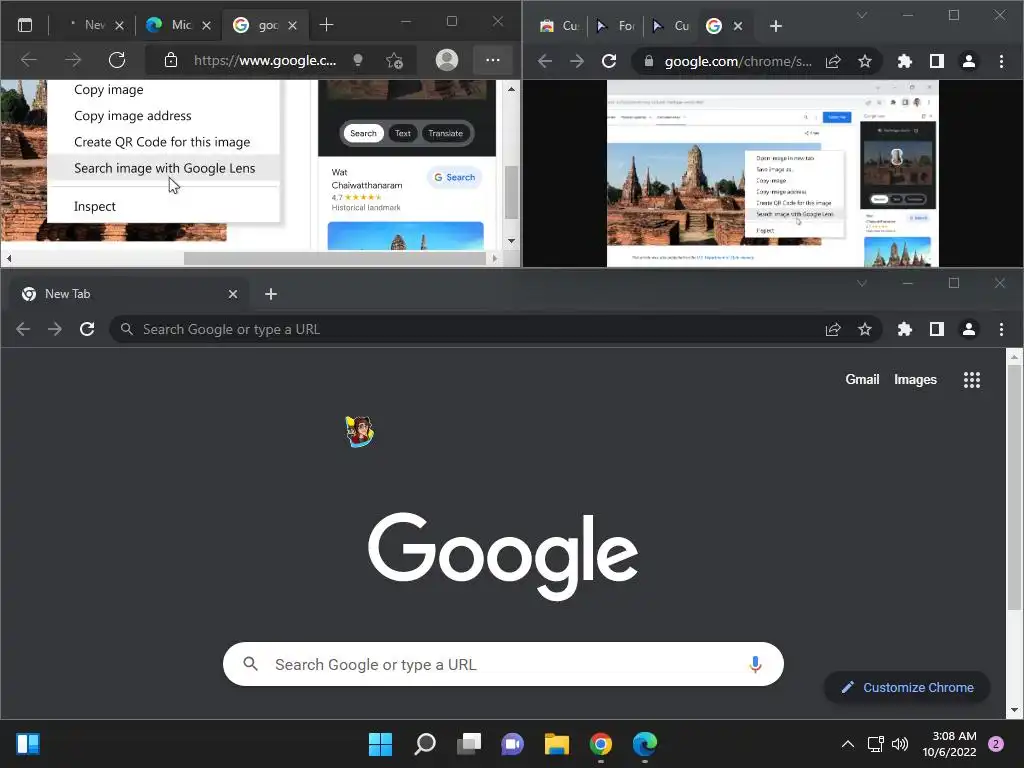Open notification center badge
Image resolution: width=1024 pixels, height=768 pixels.
[x=996, y=744]
